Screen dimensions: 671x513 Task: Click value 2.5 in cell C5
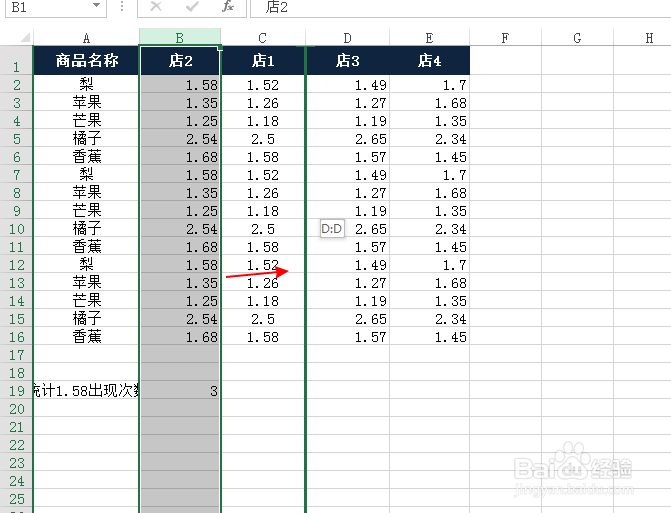(x=263, y=139)
